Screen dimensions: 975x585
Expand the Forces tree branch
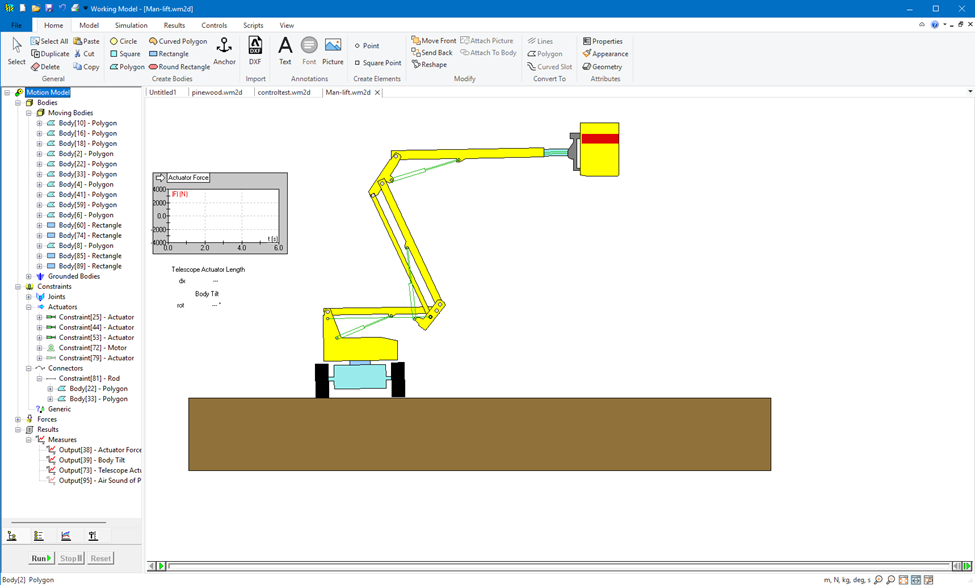18,419
